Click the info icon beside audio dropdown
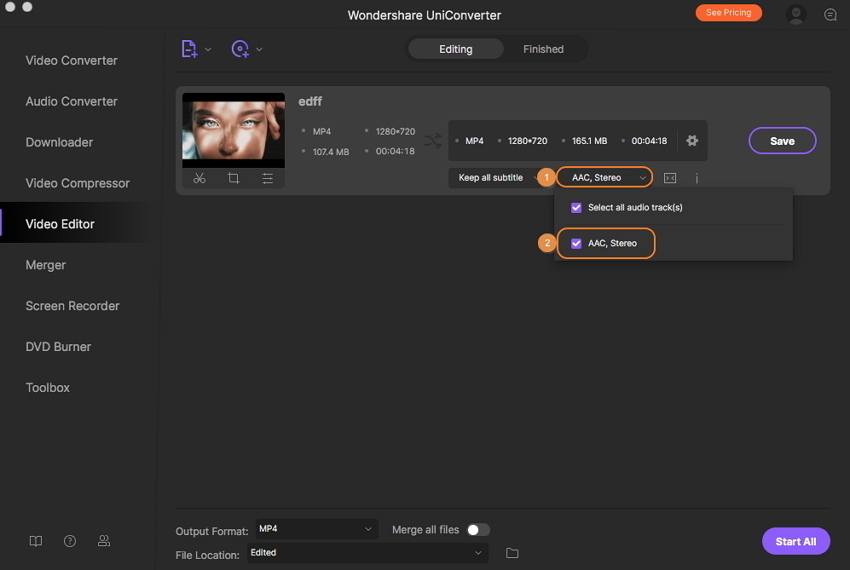 (697, 178)
